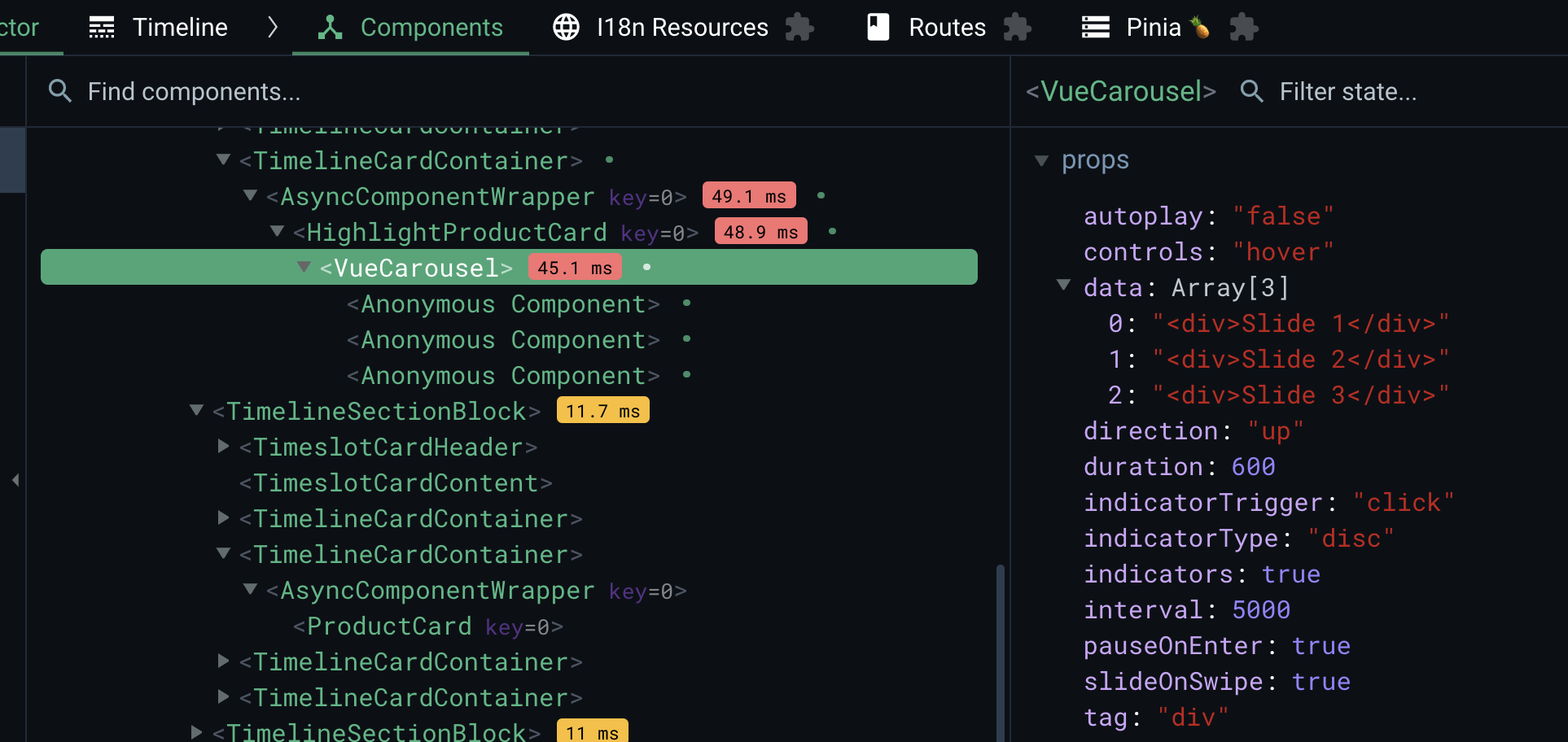Click the globe icon on I18n Resources tab
Viewport: 1568px width, 742px height.
point(567,27)
